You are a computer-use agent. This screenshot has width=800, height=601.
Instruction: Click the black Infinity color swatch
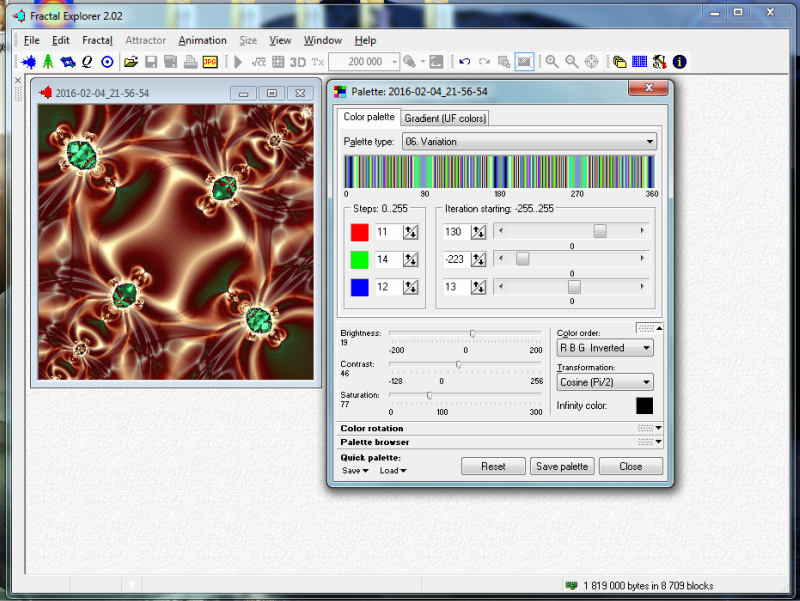tap(645, 406)
